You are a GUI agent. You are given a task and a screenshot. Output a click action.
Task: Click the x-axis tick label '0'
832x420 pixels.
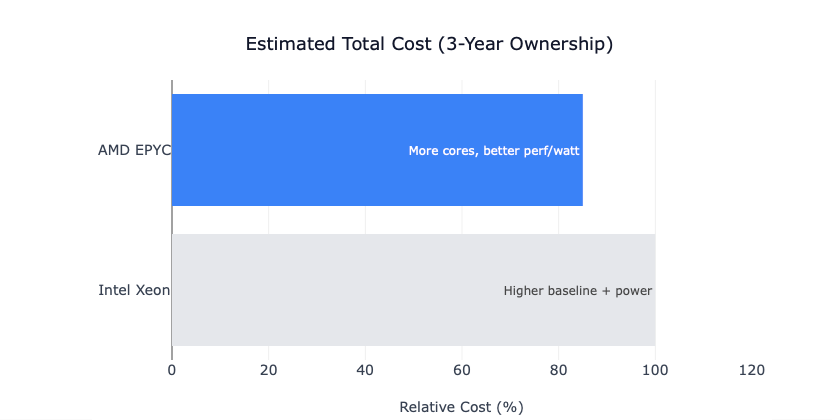coord(172,370)
